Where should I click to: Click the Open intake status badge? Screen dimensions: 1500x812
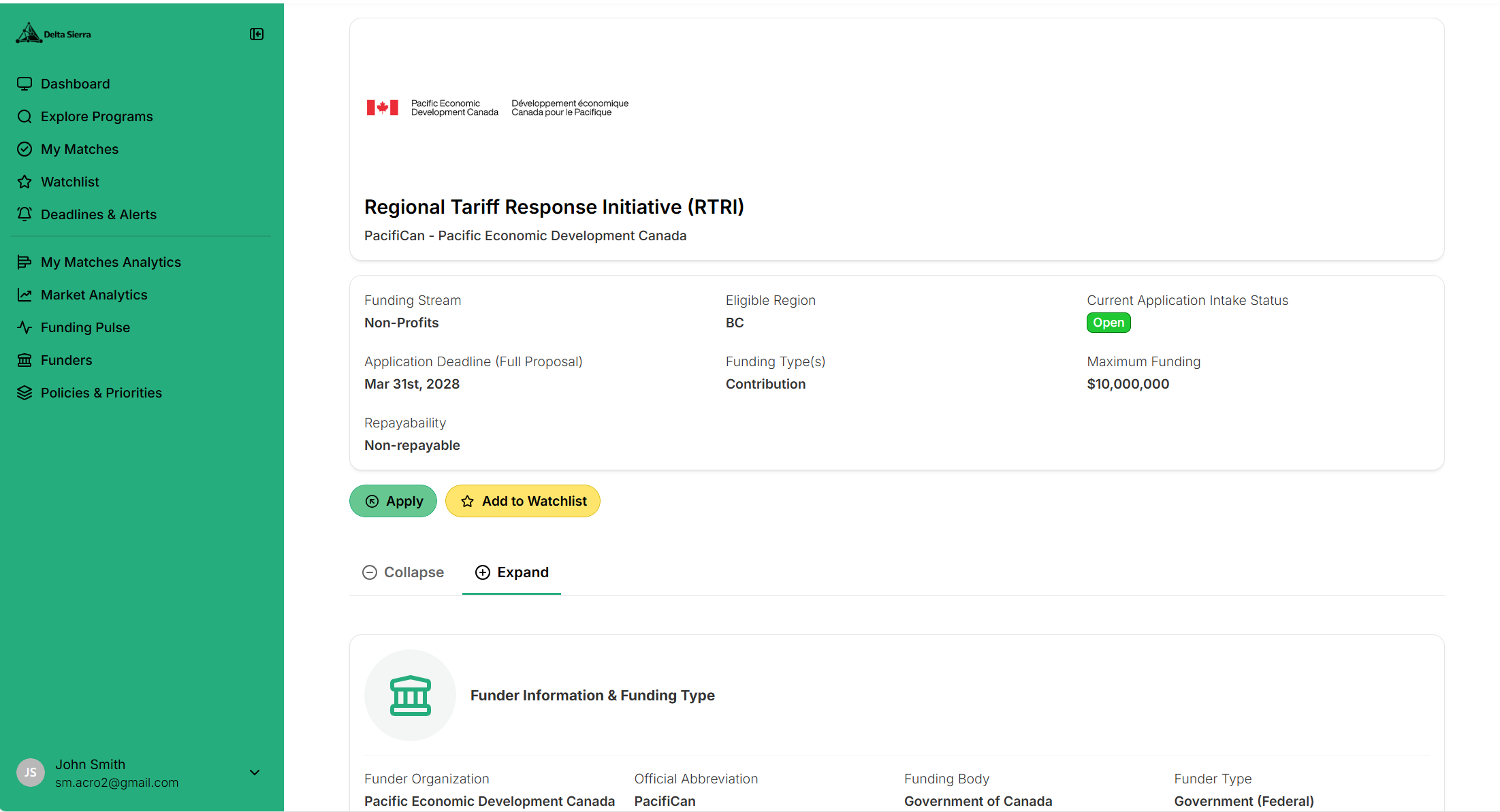pos(1108,323)
